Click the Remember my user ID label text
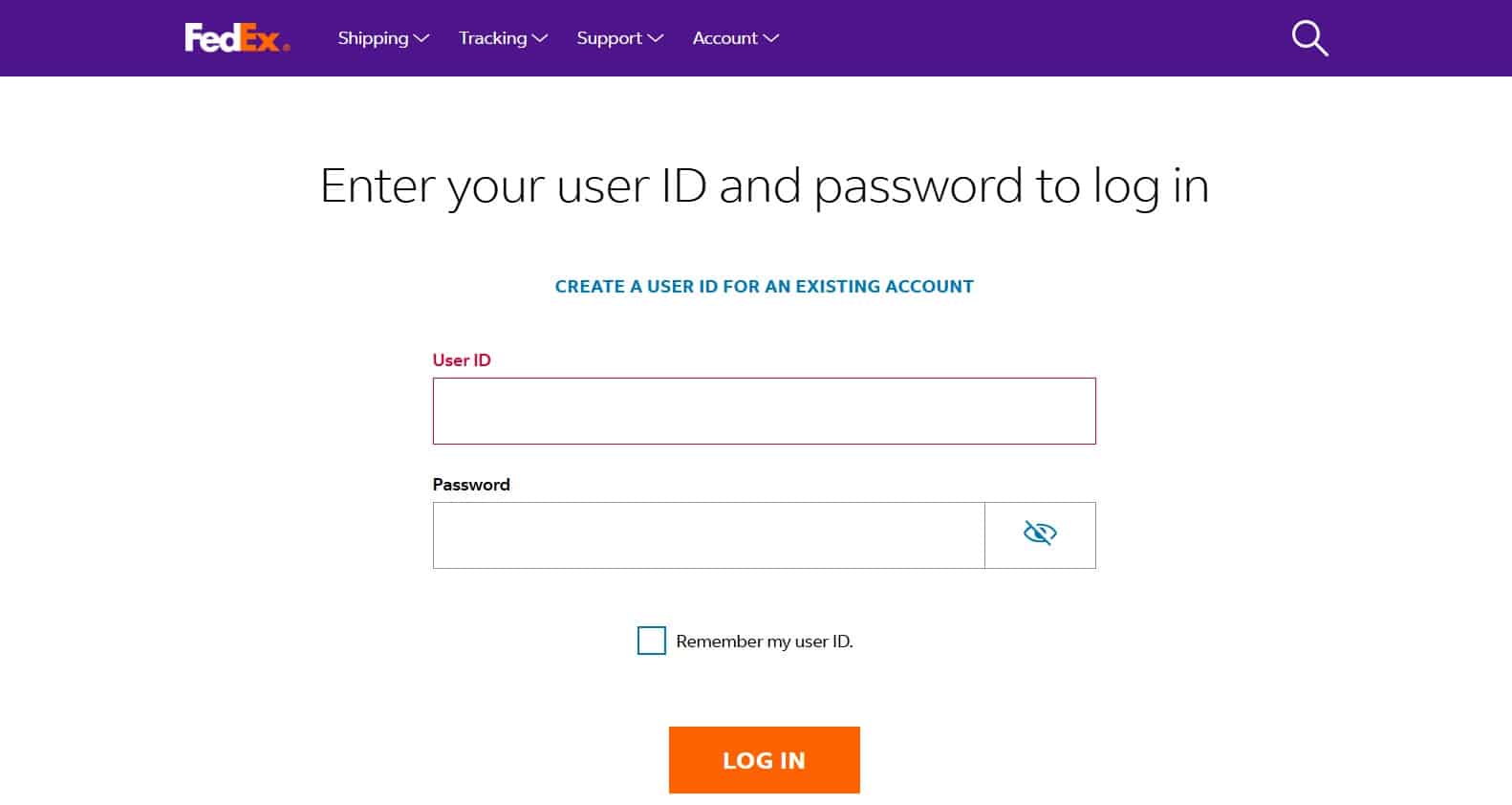This screenshot has height=805, width=1512. coord(765,642)
